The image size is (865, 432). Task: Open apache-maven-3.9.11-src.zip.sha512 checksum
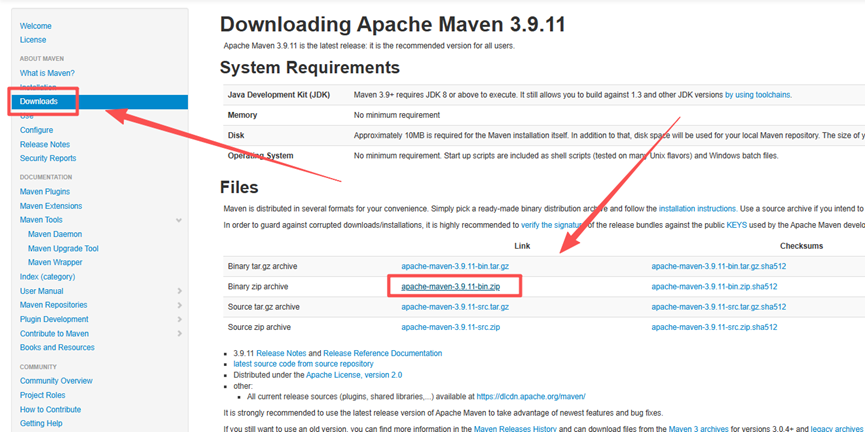click(x=714, y=328)
